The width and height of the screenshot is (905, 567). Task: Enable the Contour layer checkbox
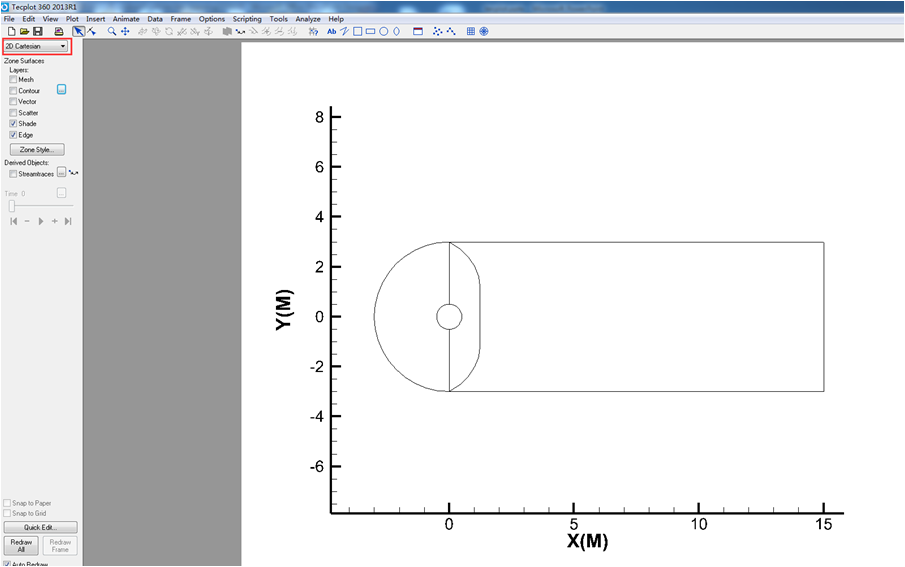click(x=13, y=91)
